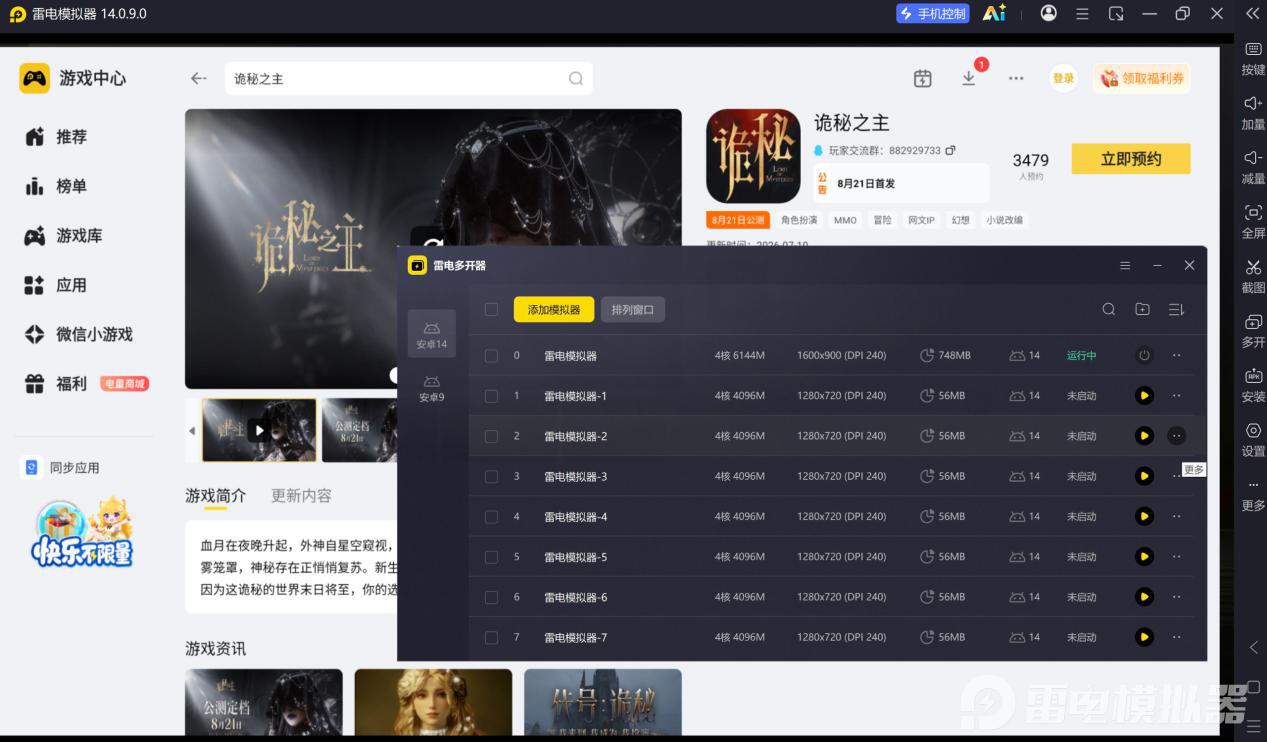Click the 手机控制 phone control button

(x=932, y=13)
